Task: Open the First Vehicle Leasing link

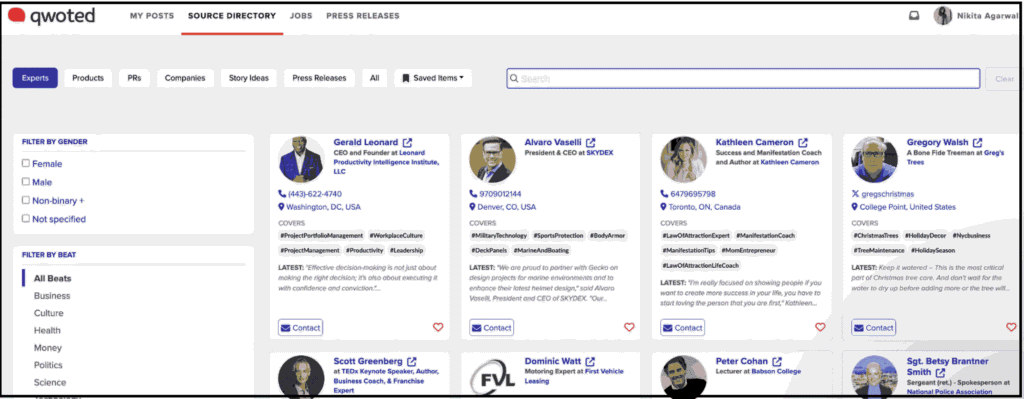Action: (x=574, y=375)
